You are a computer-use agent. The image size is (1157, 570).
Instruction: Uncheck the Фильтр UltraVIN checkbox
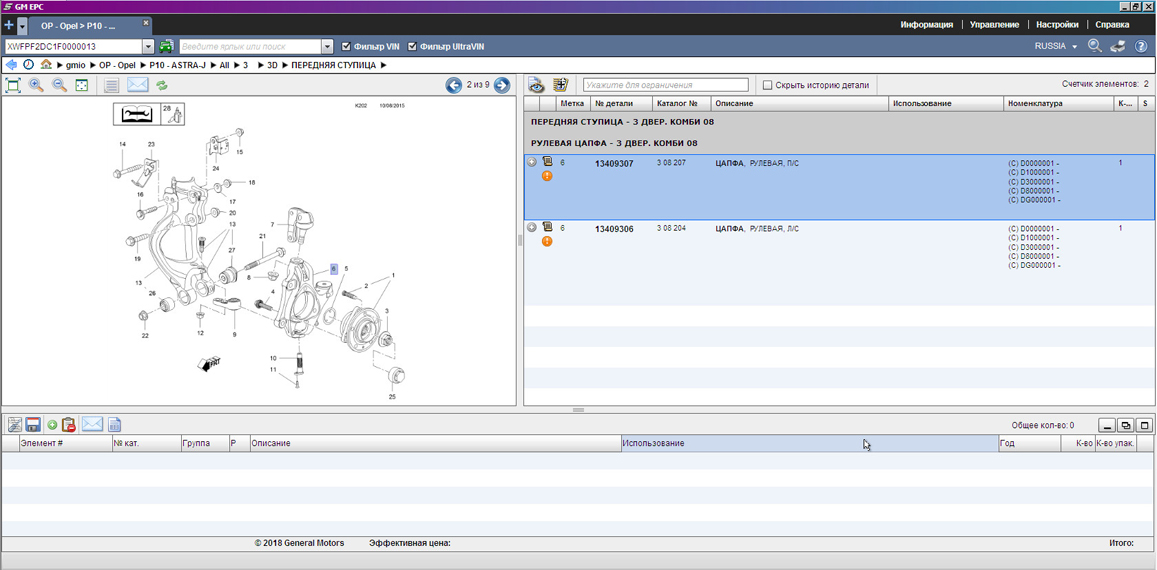[412, 47]
